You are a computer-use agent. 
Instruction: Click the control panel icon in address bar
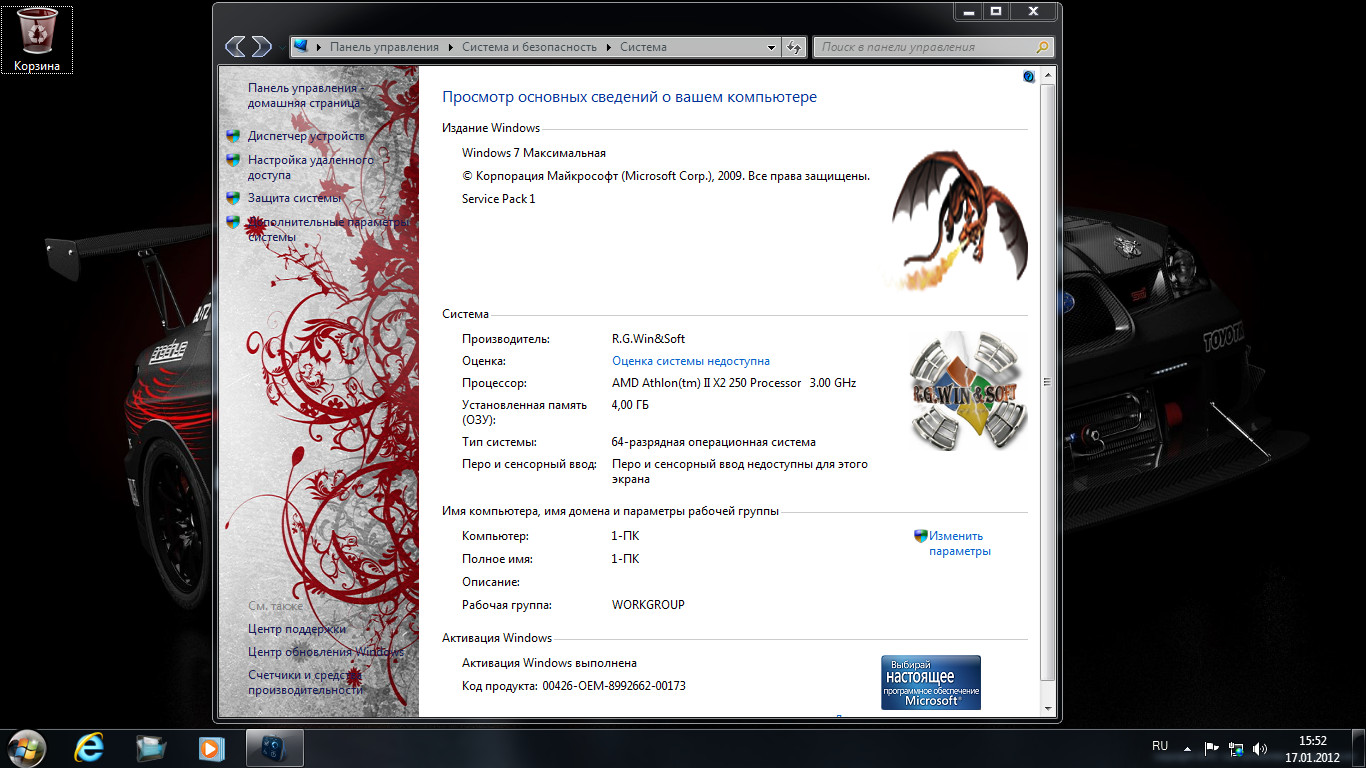click(x=301, y=47)
